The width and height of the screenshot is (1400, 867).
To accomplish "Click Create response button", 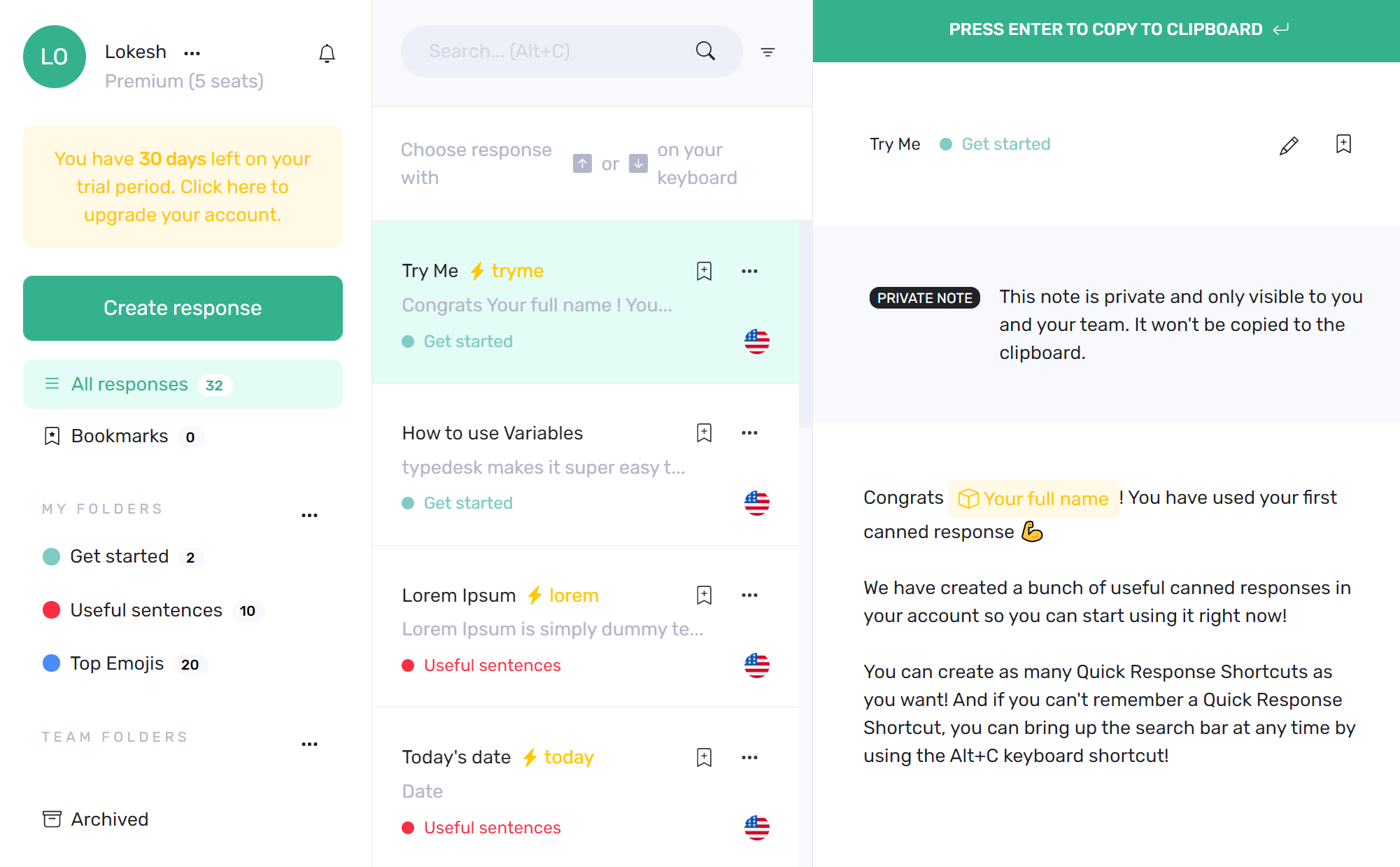I will pos(182,308).
